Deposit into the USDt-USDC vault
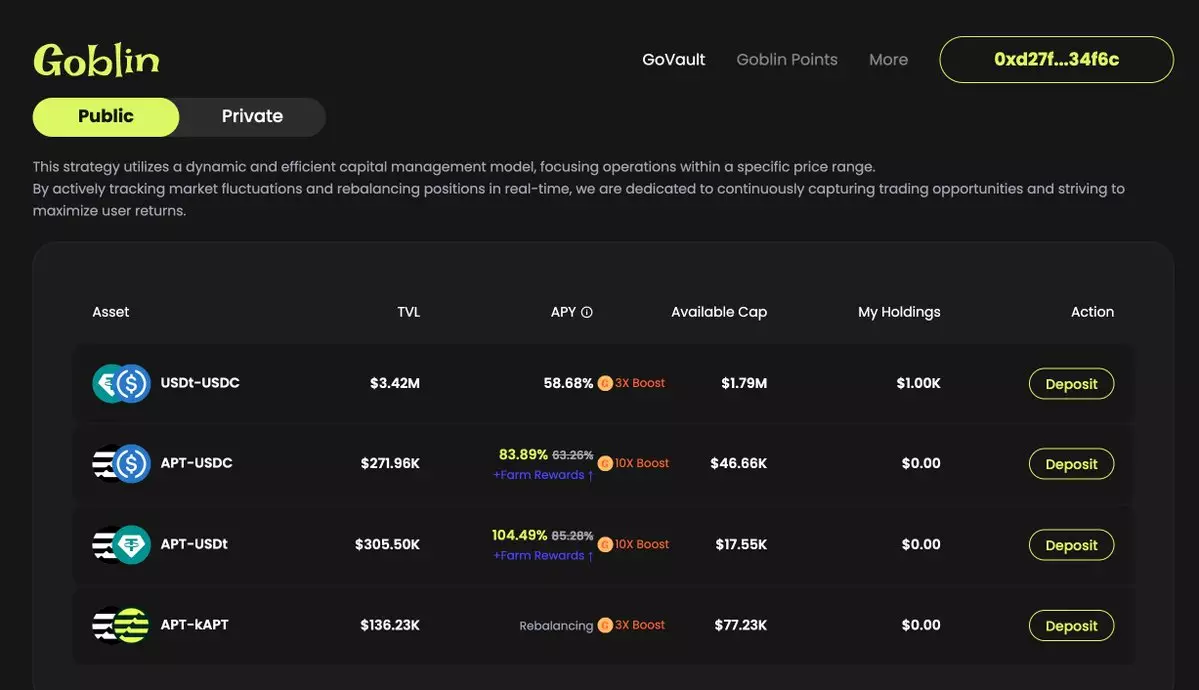 click(1071, 384)
